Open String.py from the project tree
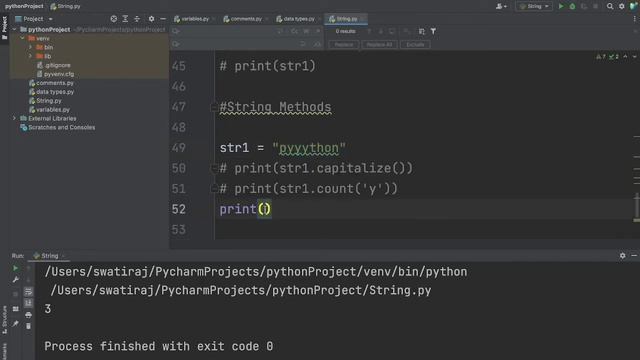Image resolution: width=640 pixels, height=360 pixels. (45, 101)
